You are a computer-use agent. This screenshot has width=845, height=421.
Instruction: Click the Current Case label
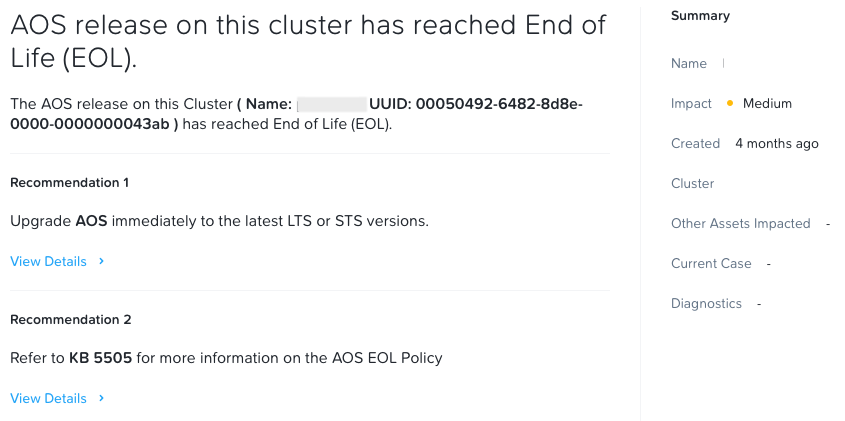pyautogui.click(x=711, y=263)
